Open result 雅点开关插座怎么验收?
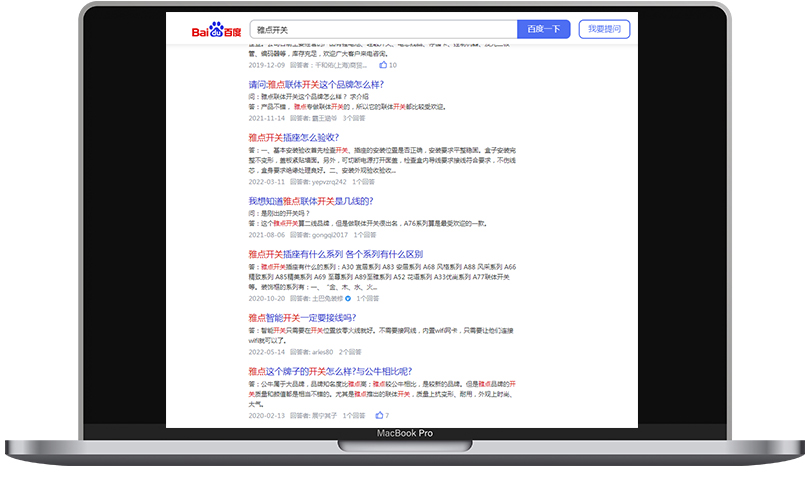 [x=294, y=138]
